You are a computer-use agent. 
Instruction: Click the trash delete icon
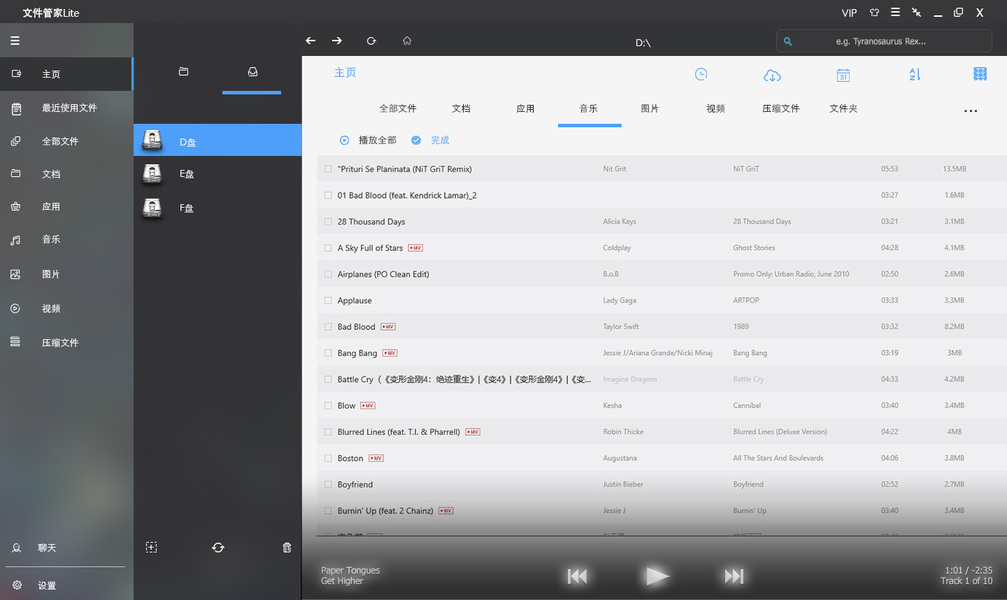[x=287, y=547]
